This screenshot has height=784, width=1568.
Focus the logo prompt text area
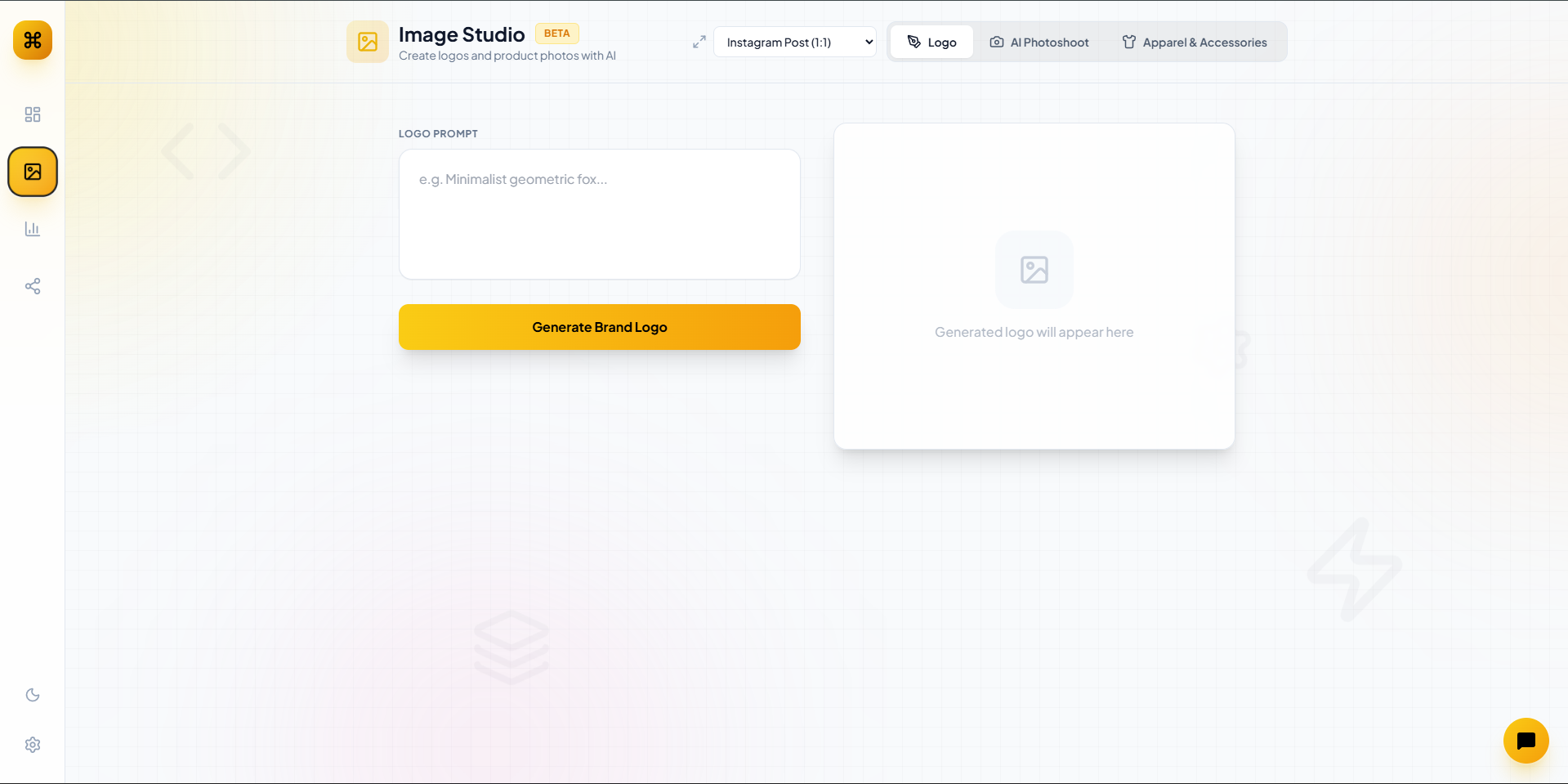pos(599,214)
